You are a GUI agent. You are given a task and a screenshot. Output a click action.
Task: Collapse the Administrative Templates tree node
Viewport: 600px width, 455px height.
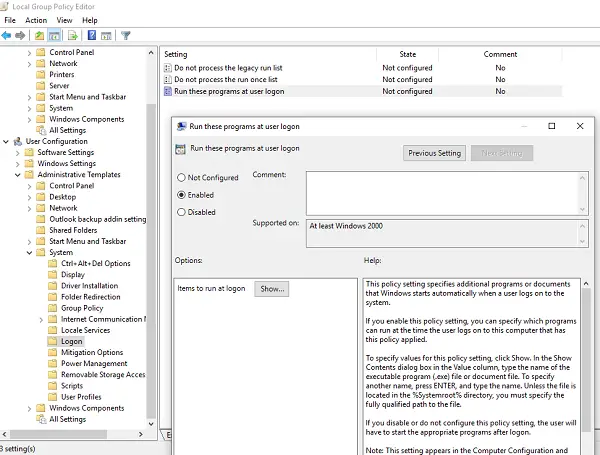pyautogui.click(x=17, y=175)
